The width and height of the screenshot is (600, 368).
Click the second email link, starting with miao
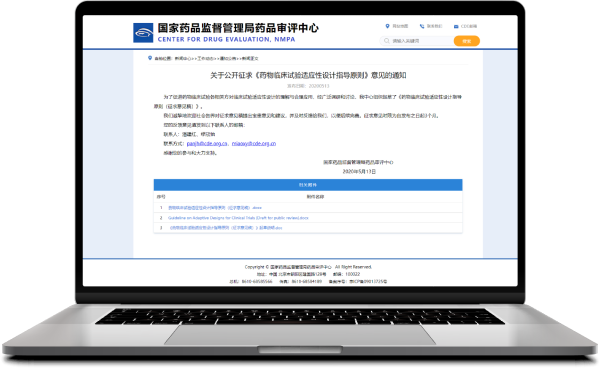(x=254, y=144)
